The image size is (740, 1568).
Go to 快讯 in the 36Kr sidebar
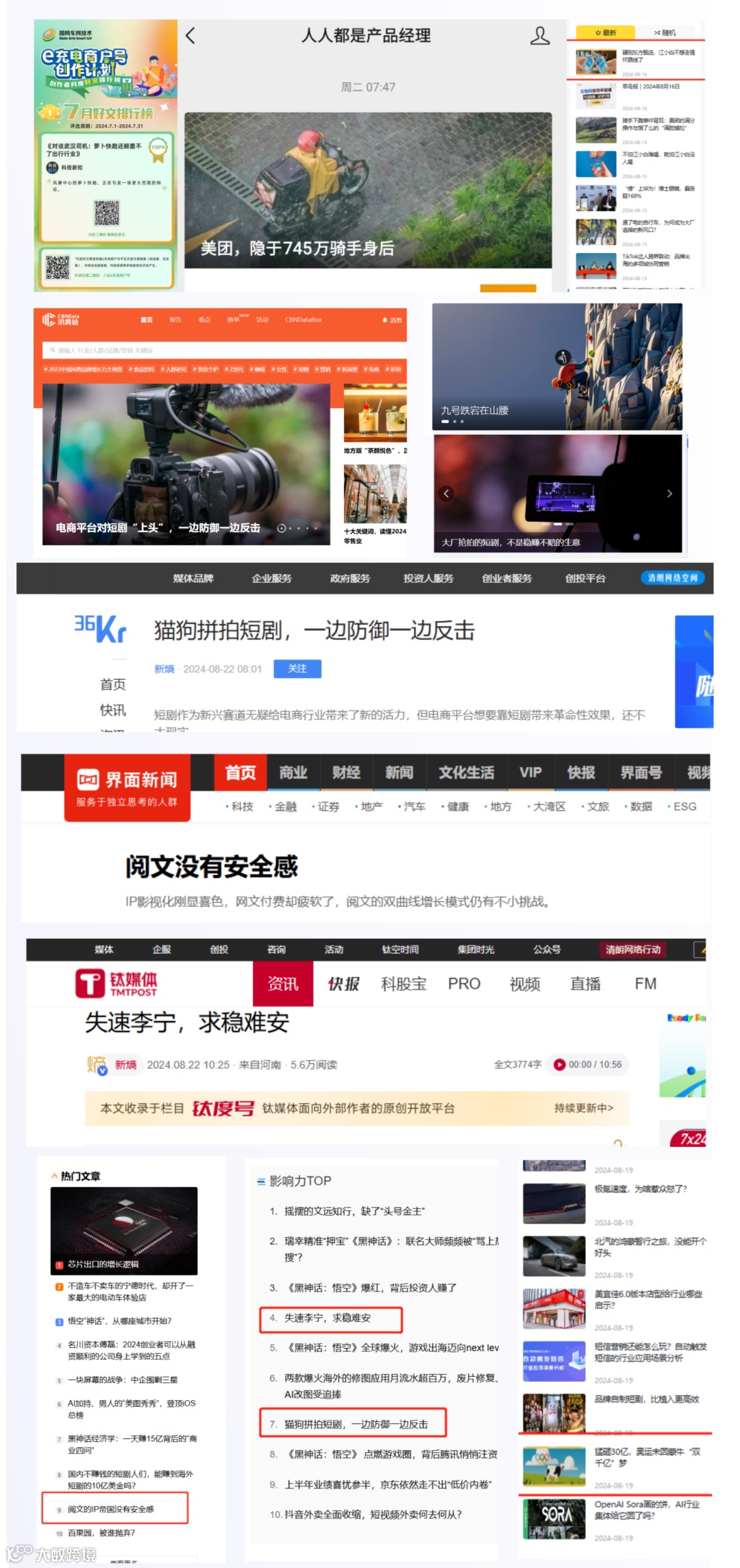(x=113, y=710)
